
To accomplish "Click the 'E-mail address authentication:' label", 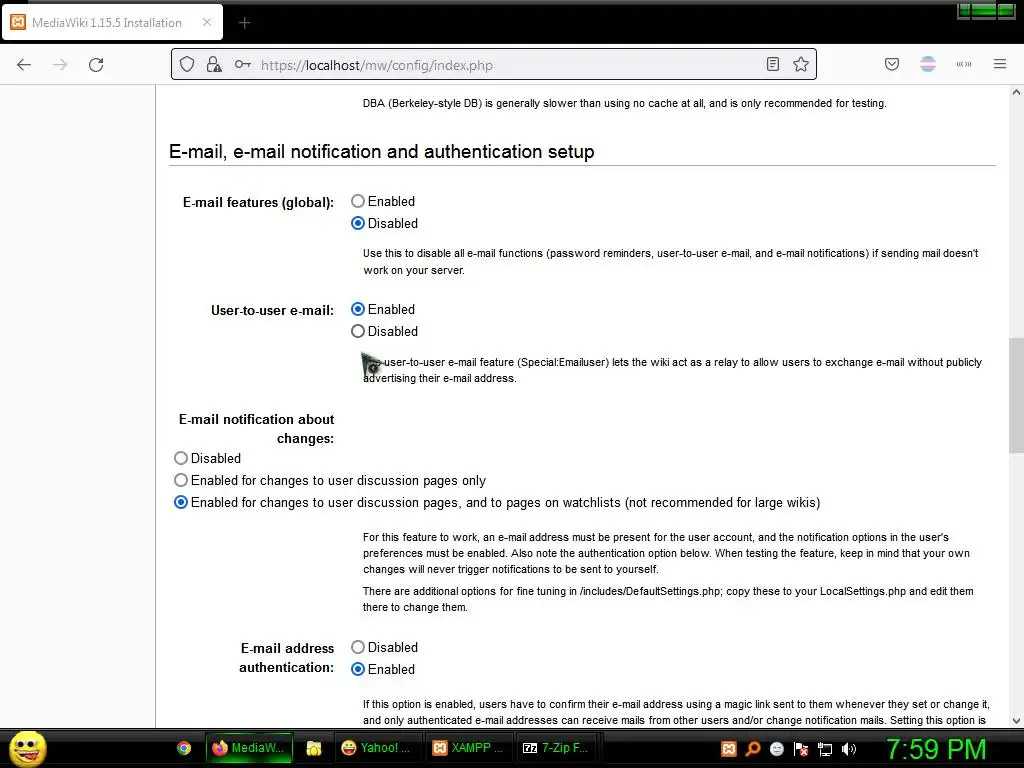I will (x=287, y=658).
